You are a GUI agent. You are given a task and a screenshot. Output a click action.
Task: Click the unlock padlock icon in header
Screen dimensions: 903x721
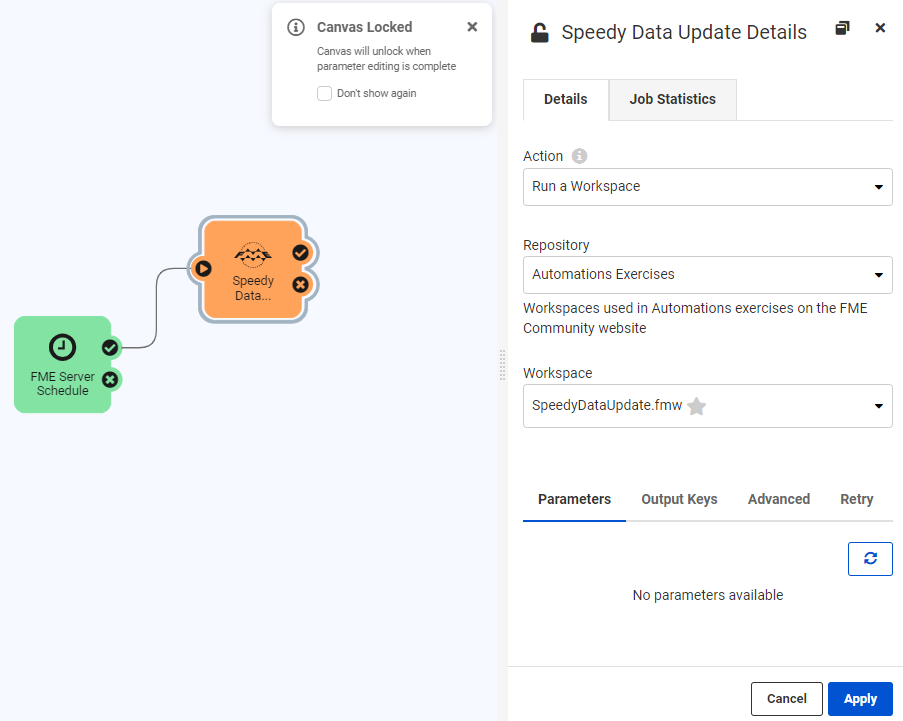(x=539, y=33)
